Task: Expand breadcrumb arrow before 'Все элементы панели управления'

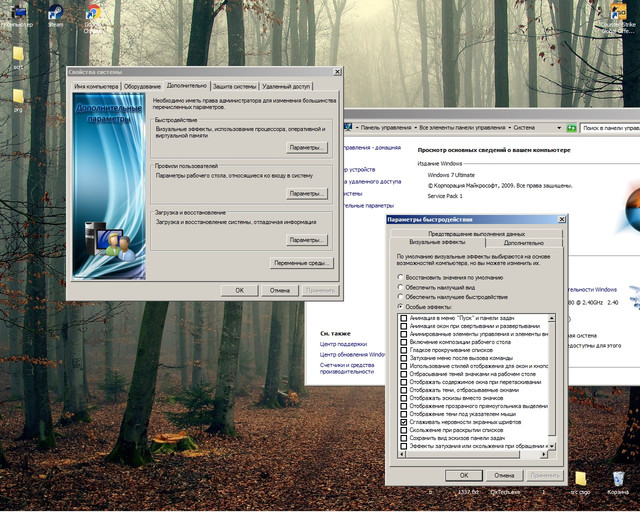Action: coord(416,128)
